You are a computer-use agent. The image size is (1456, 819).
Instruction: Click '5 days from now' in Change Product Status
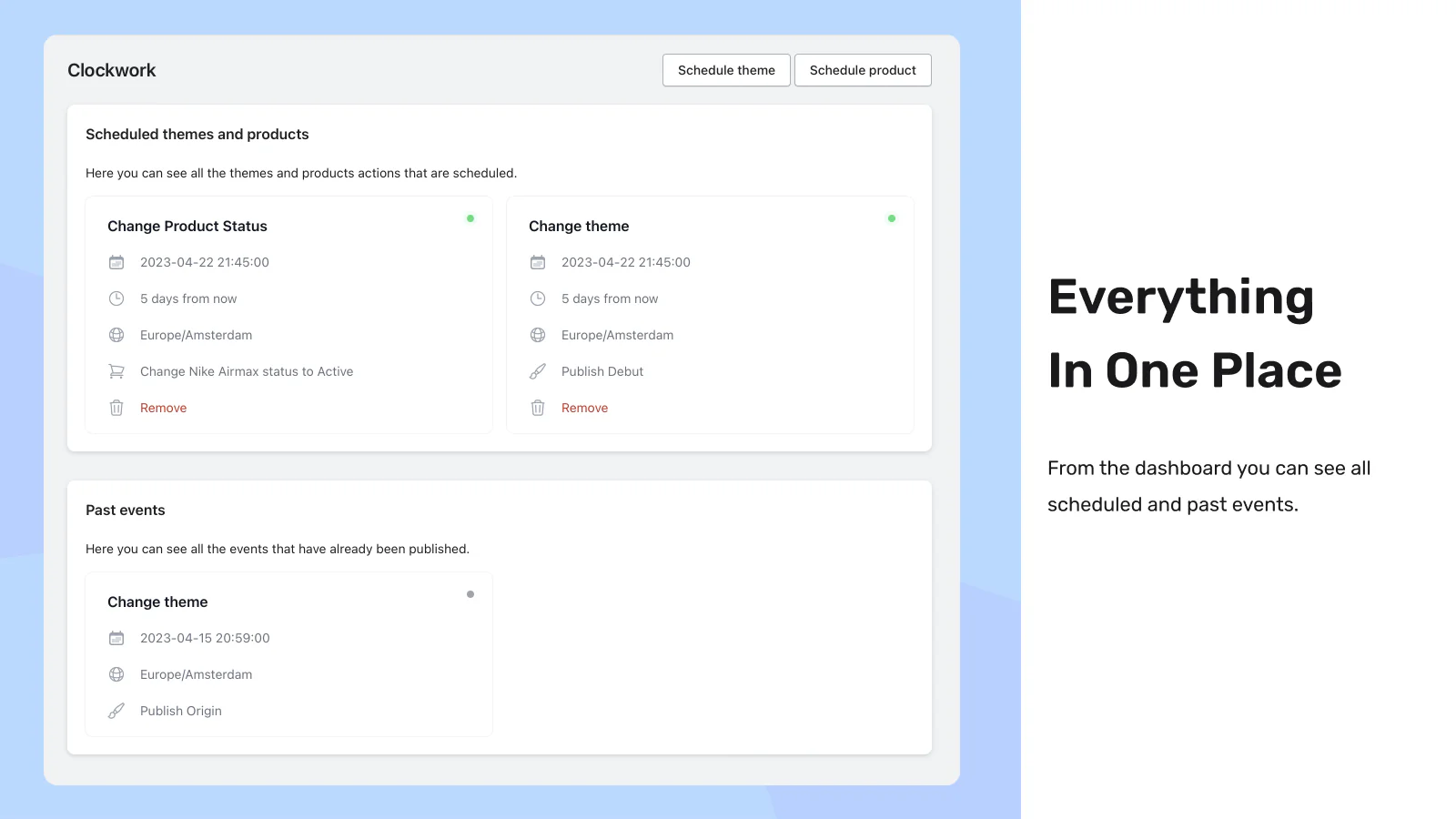188,298
